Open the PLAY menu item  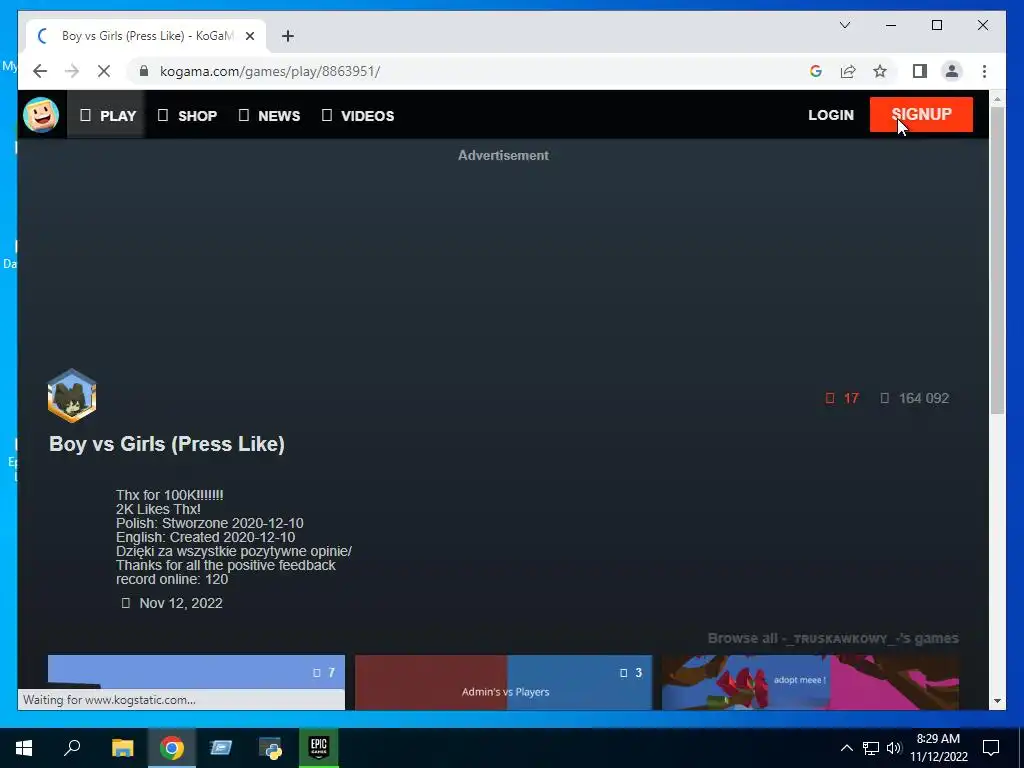click(107, 116)
